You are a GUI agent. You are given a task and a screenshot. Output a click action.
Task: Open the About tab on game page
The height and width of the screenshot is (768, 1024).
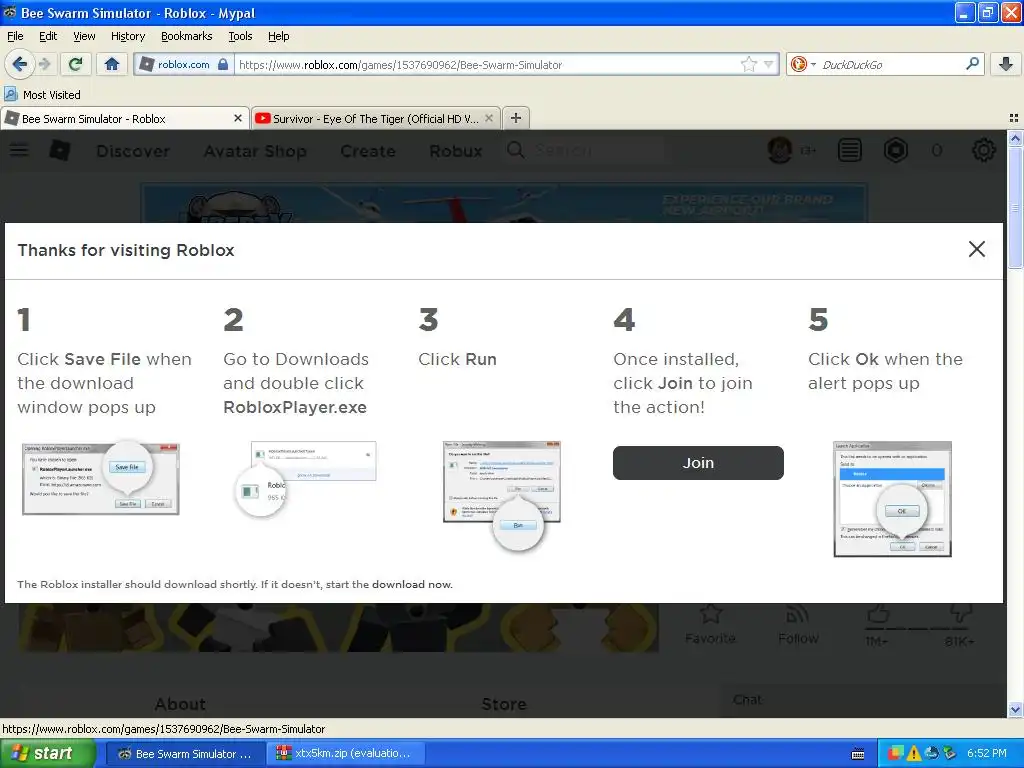180,704
